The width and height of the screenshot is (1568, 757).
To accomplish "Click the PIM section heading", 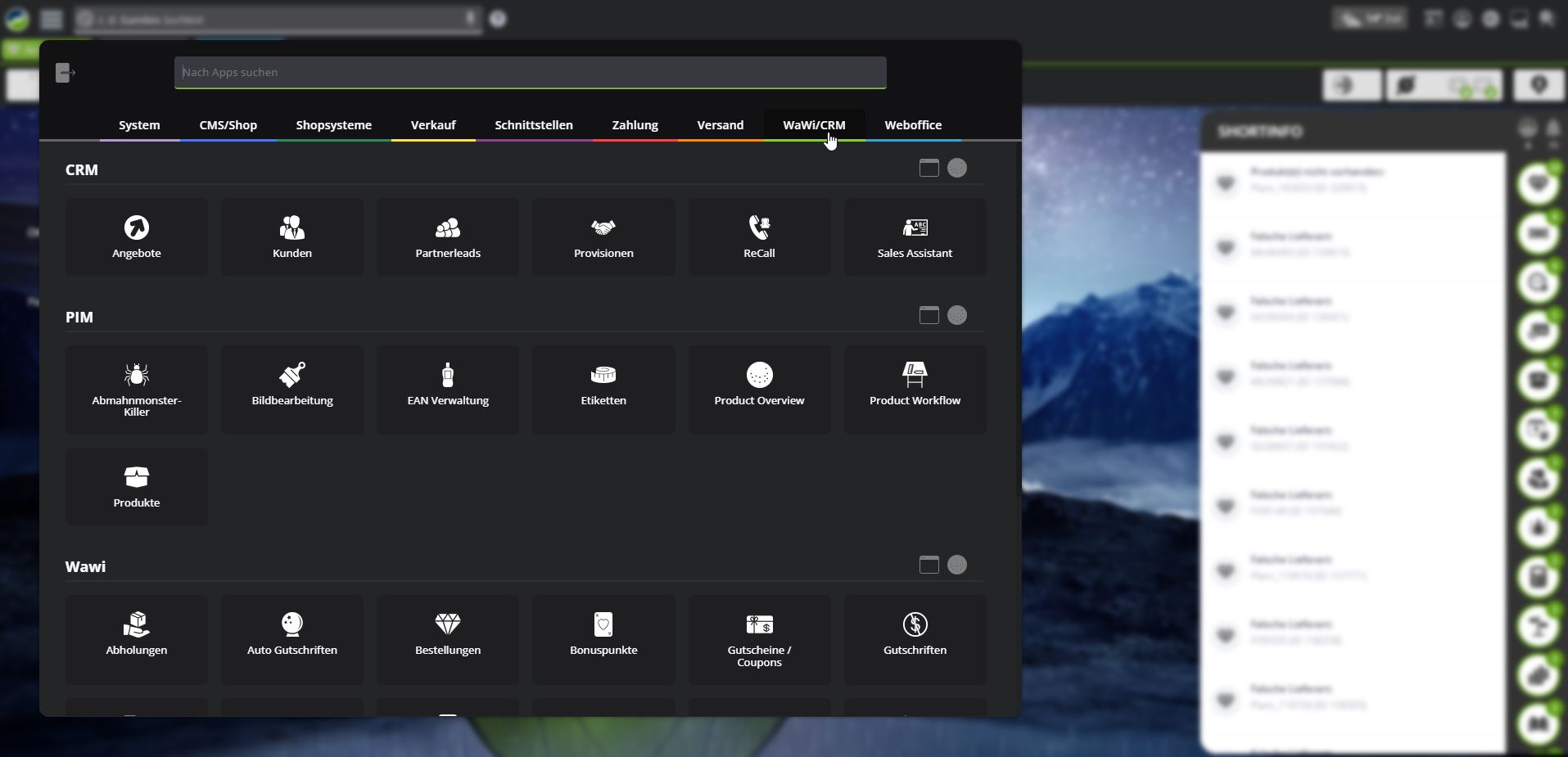I will [79, 317].
